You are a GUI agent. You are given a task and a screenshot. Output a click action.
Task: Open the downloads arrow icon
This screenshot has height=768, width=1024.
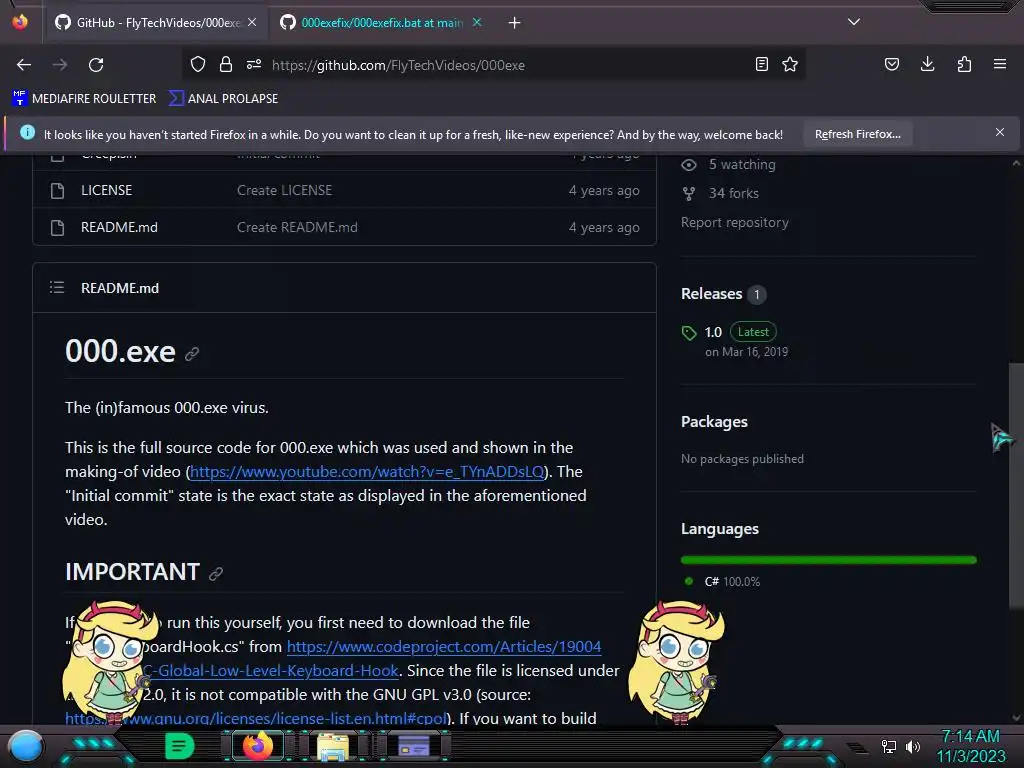tap(927, 64)
